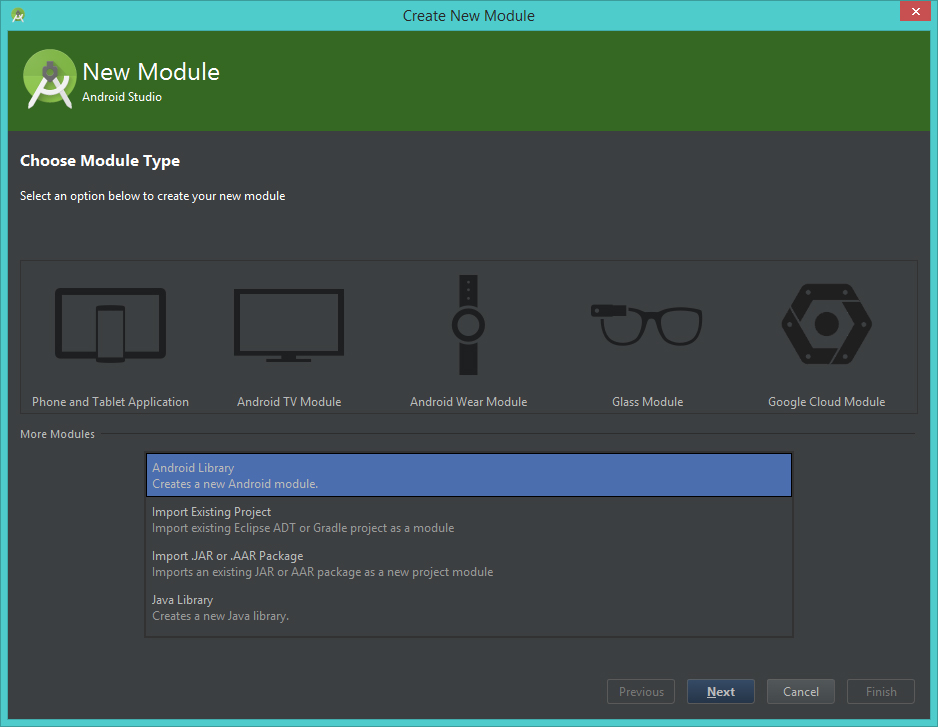This screenshot has width=938, height=727.
Task: Click the Finish button
Action: click(x=880, y=691)
